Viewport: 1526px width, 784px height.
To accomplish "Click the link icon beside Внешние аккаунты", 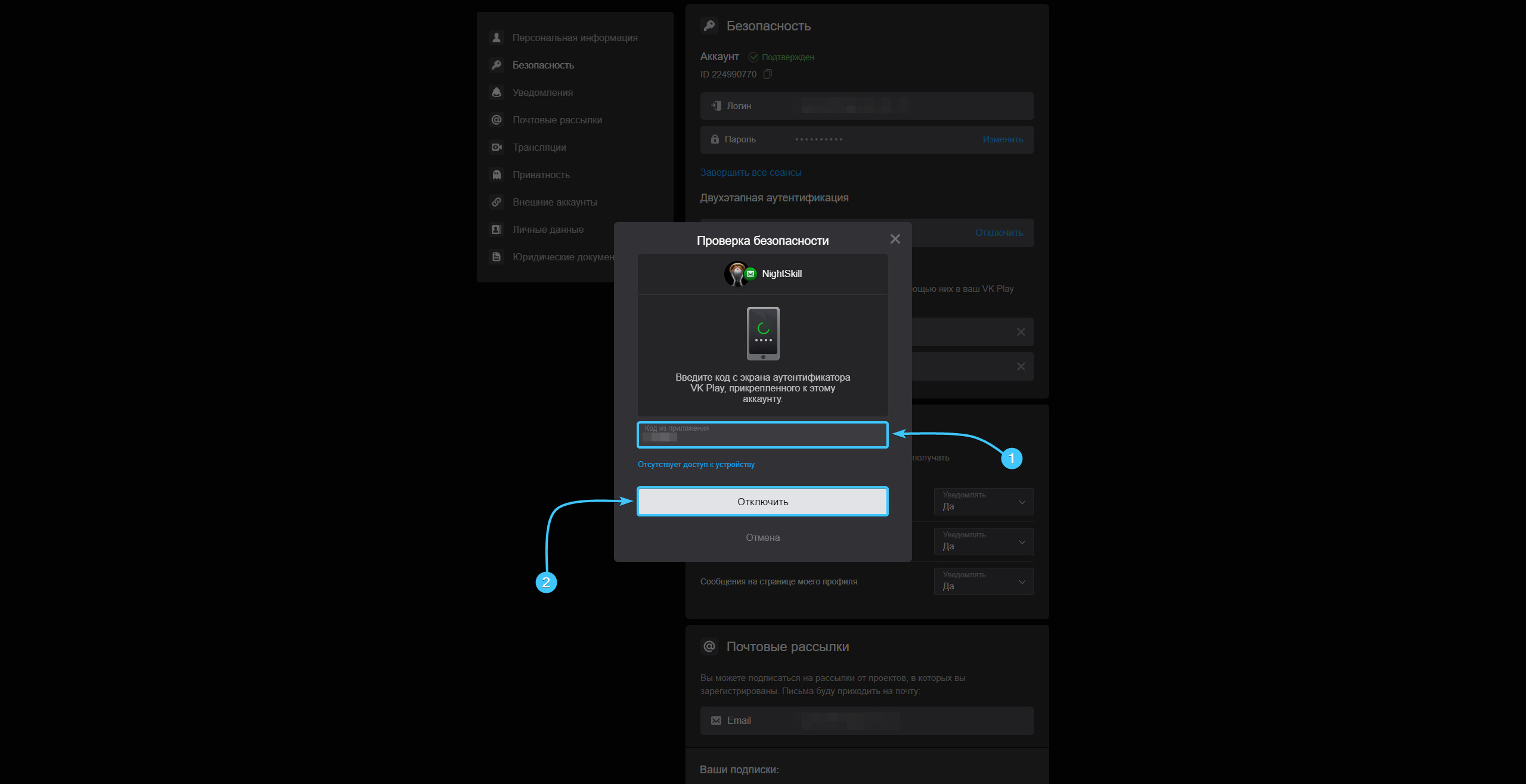I will click(x=497, y=202).
